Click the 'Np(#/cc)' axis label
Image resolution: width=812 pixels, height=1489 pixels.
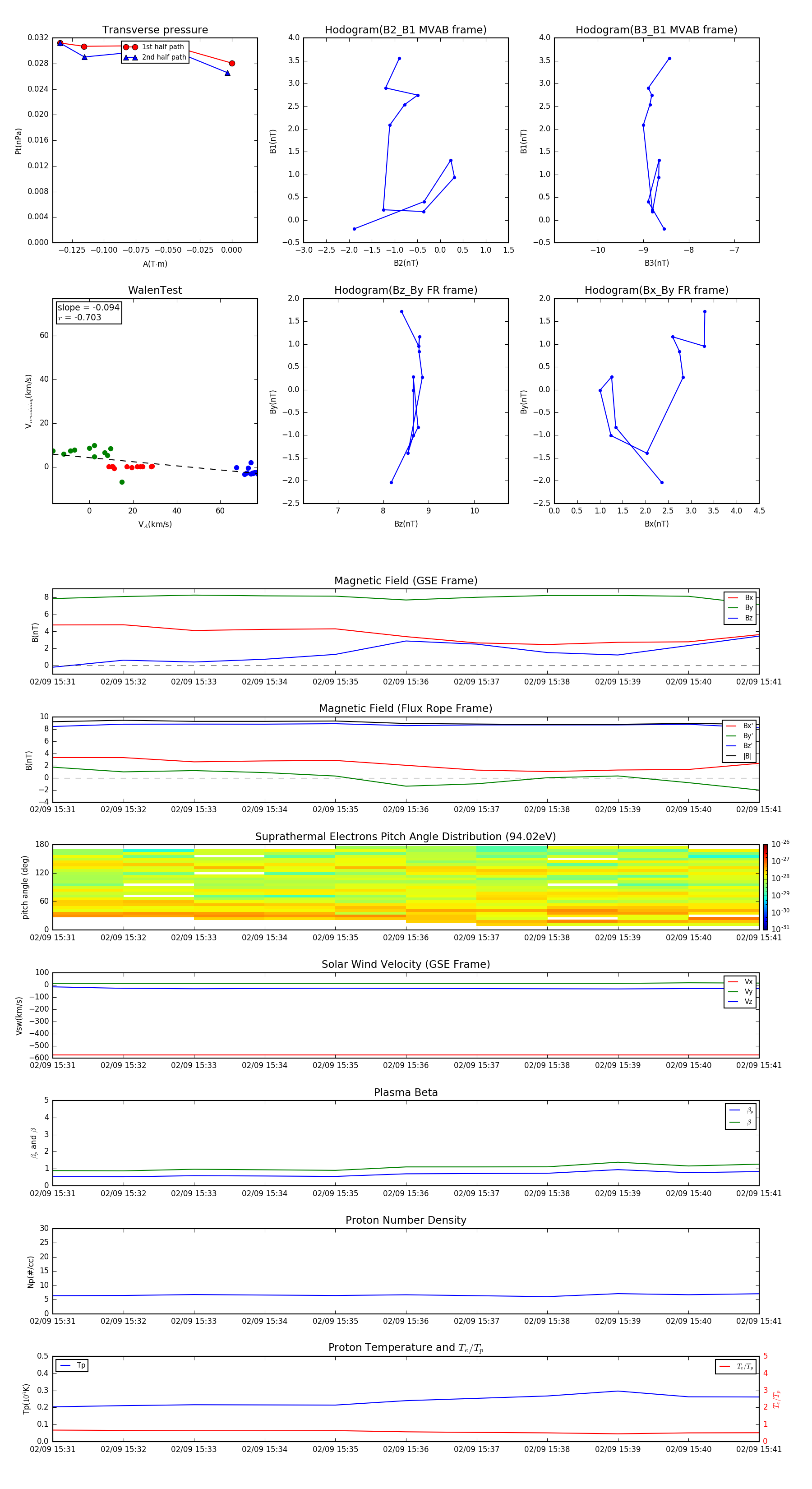point(31,1272)
